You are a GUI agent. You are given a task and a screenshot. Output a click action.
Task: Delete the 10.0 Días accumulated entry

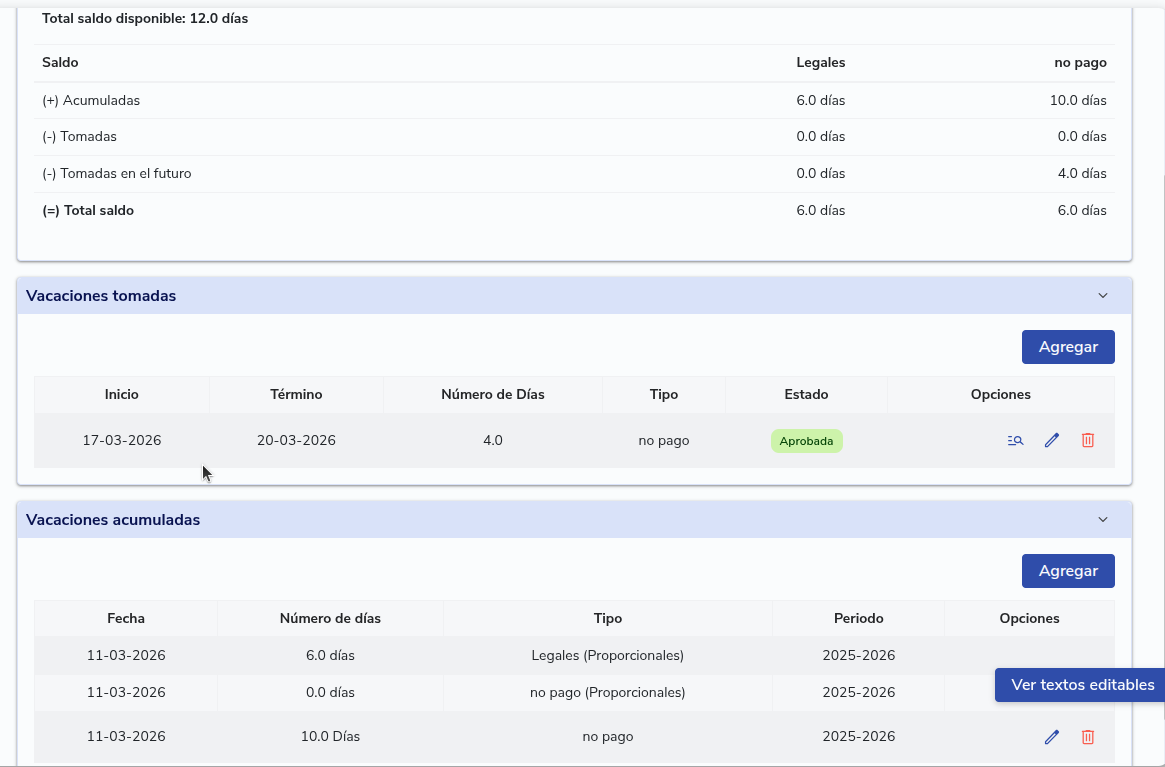pyautogui.click(x=1088, y=737)
